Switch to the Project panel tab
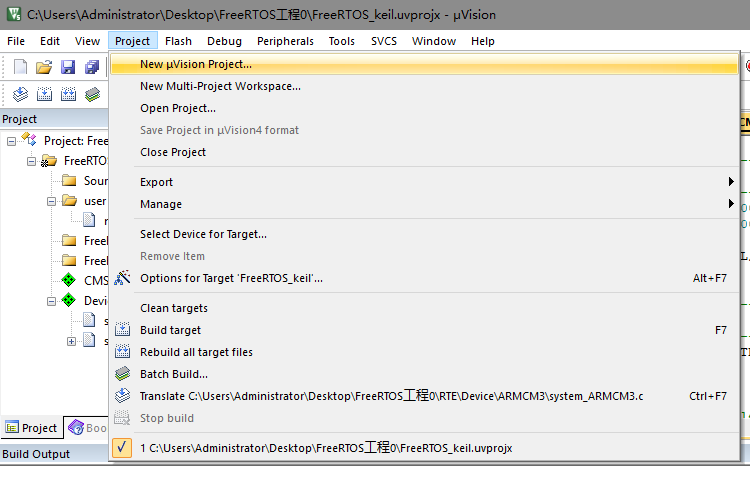Screen dimensions: 750x488 (32, 428)
